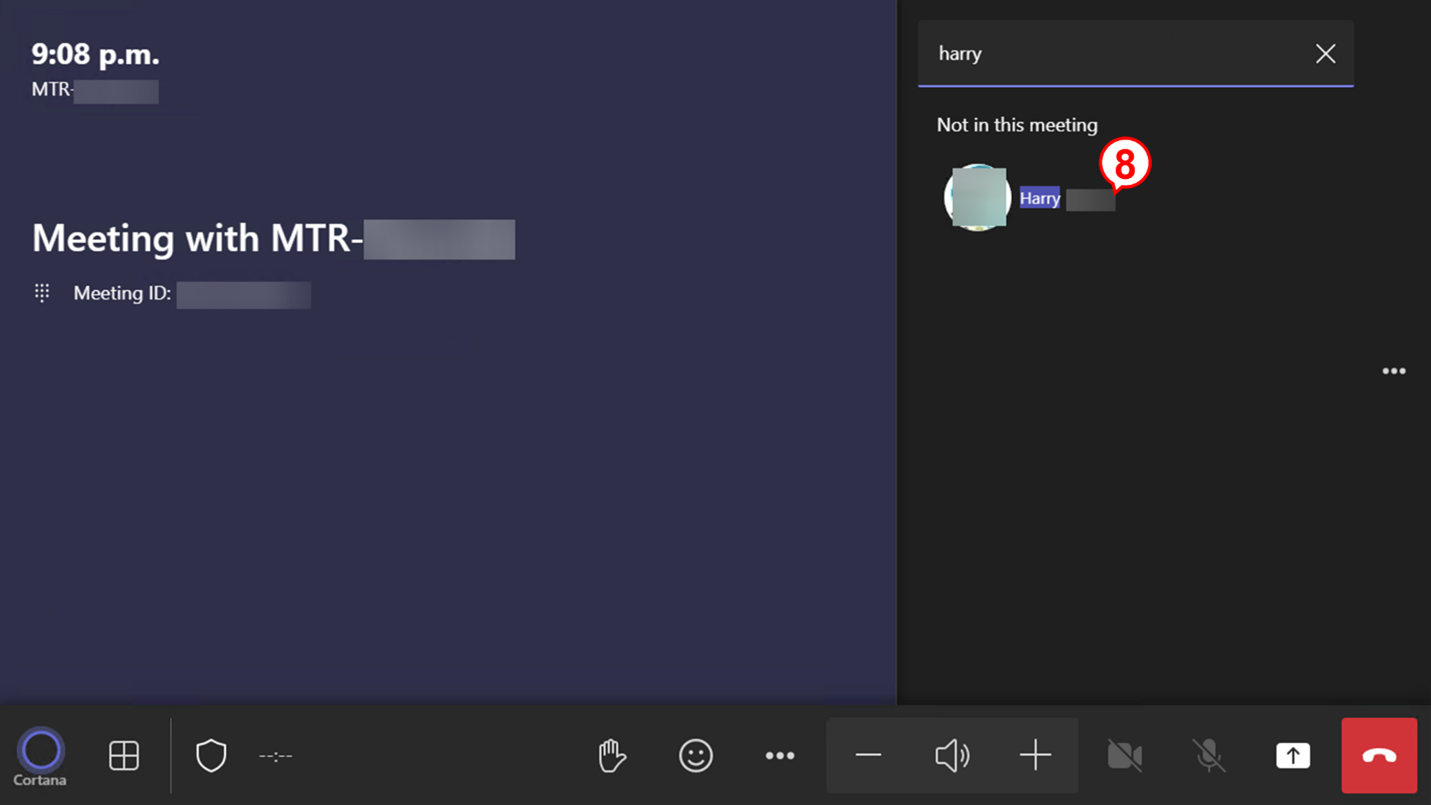The width and height of the screenshot is (1431, 805).
Task: Raise your hand in the meeting
Action: click(612, 756)
